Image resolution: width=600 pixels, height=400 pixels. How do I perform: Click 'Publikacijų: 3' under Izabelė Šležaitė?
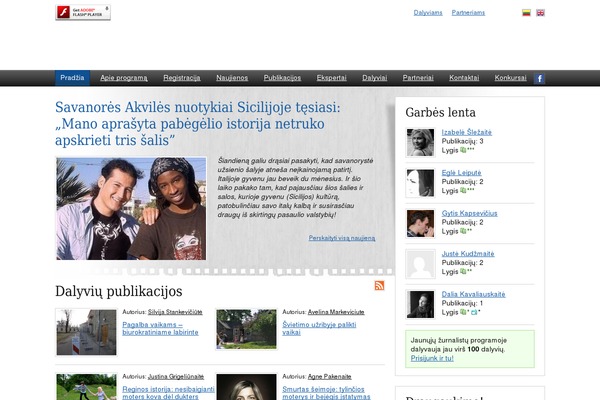(x=462, y=141)
